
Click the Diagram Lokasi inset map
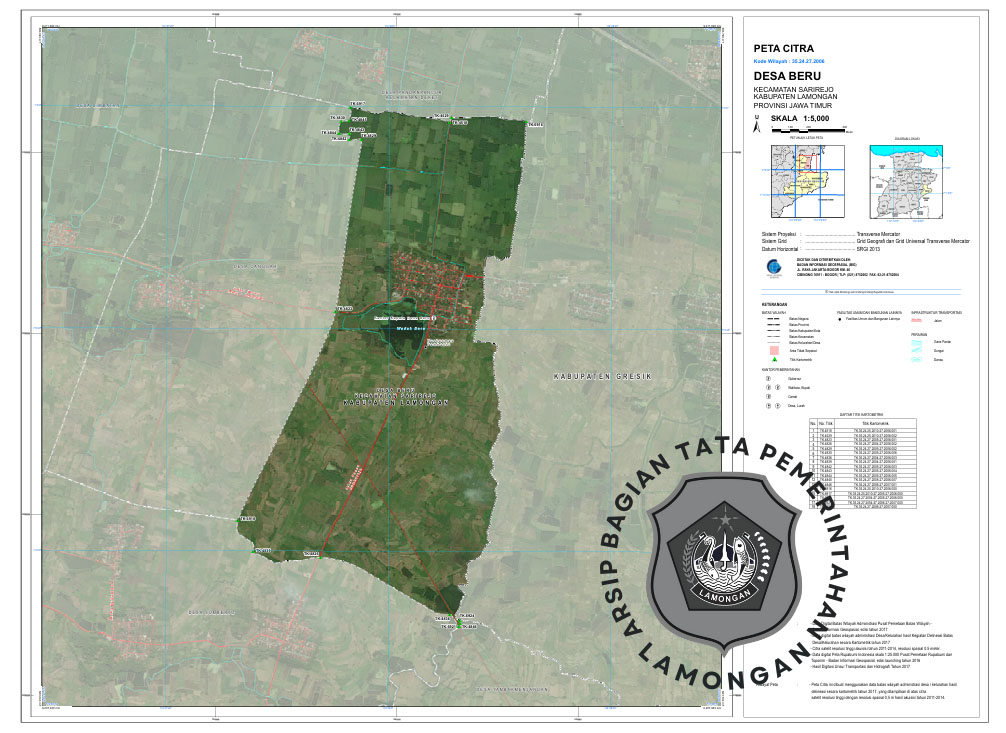[x=908, y=181]
